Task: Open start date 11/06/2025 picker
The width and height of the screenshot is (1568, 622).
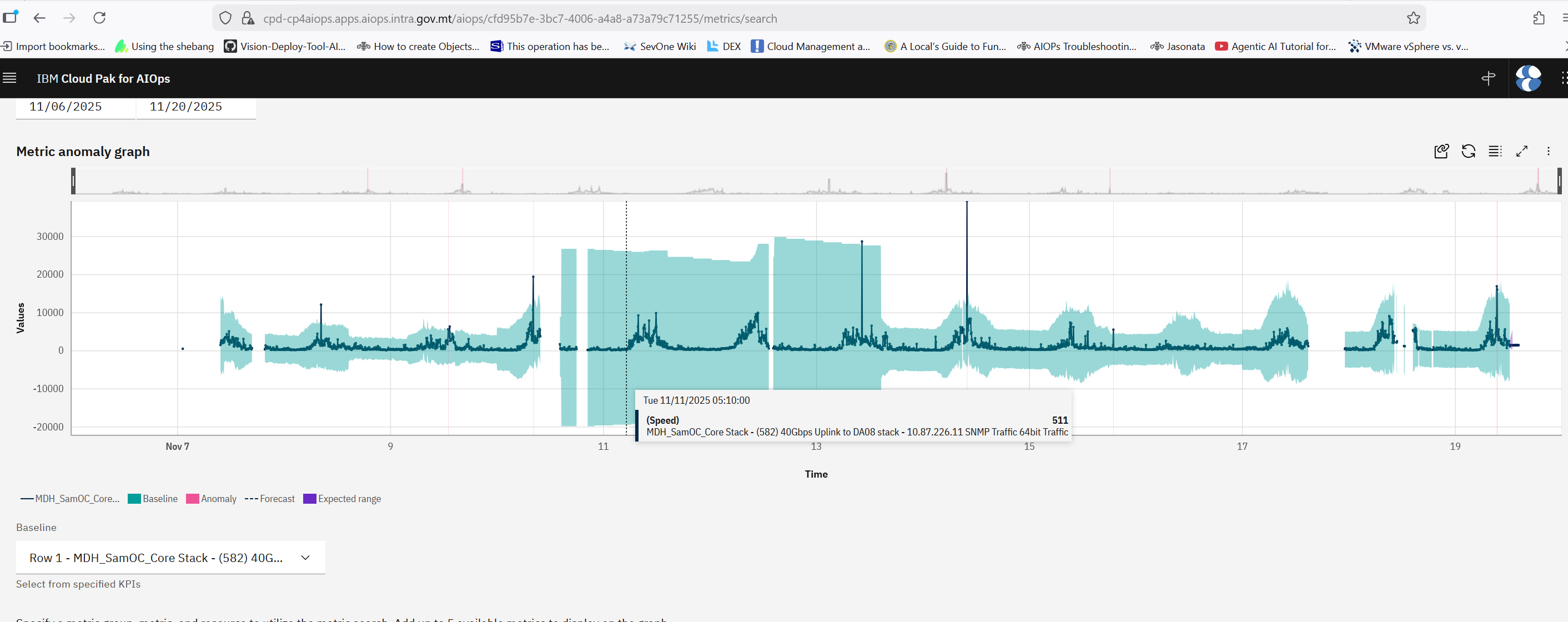Action: [x=66, y=107]
